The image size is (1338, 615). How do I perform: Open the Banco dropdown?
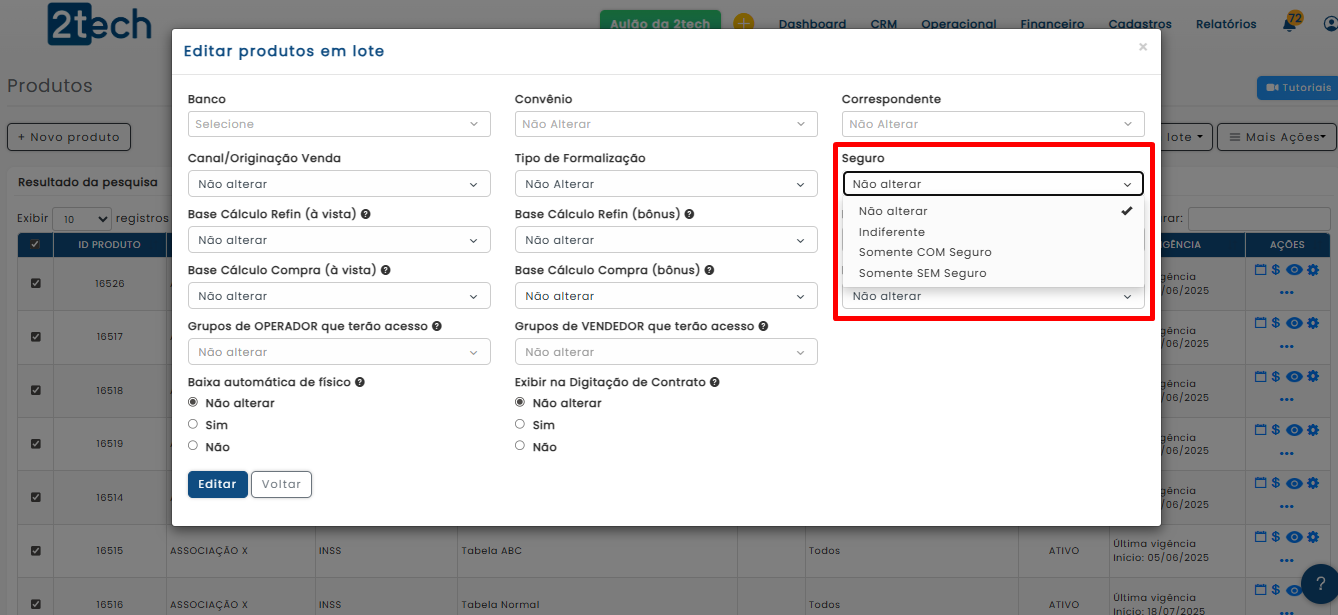[339, 124]
